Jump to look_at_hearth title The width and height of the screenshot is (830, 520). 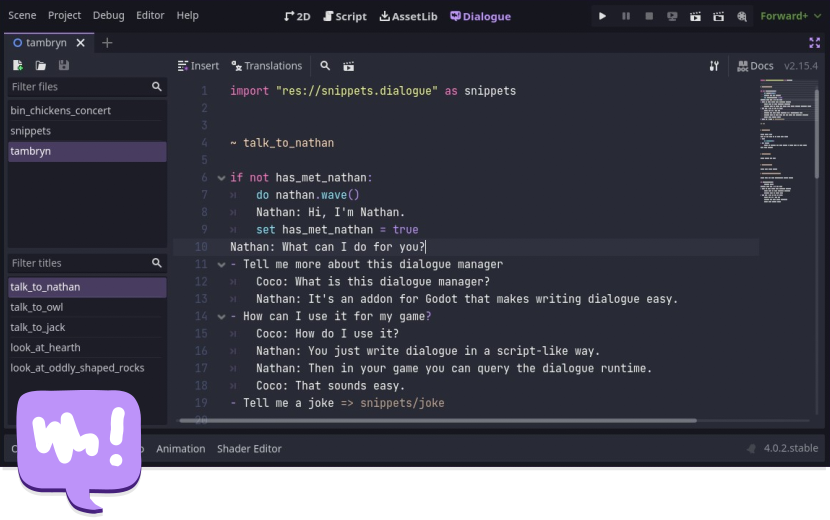coord(87,347)
